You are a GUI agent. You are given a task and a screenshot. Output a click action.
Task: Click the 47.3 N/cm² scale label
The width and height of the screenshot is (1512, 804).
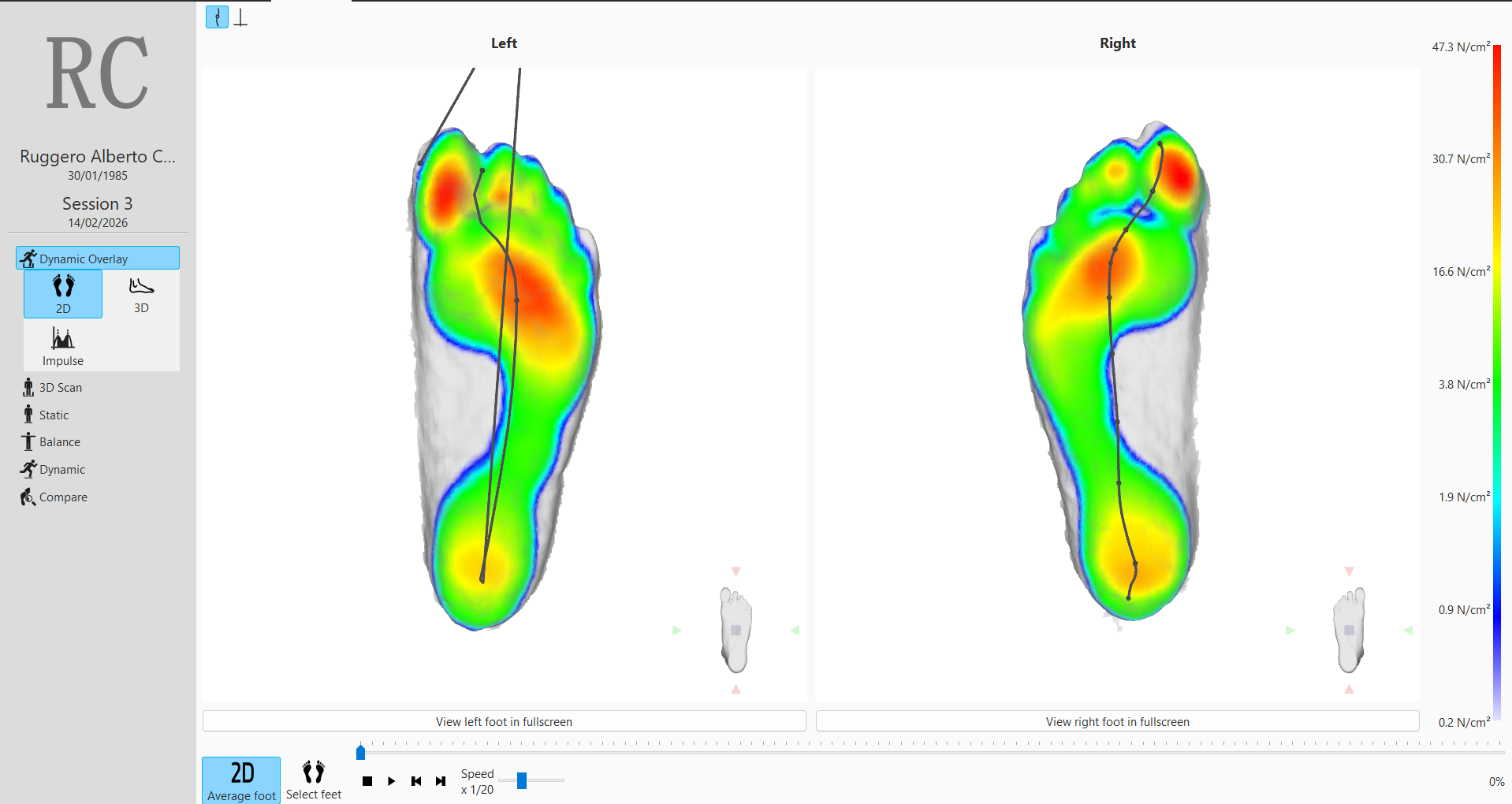coord(1461,47)
